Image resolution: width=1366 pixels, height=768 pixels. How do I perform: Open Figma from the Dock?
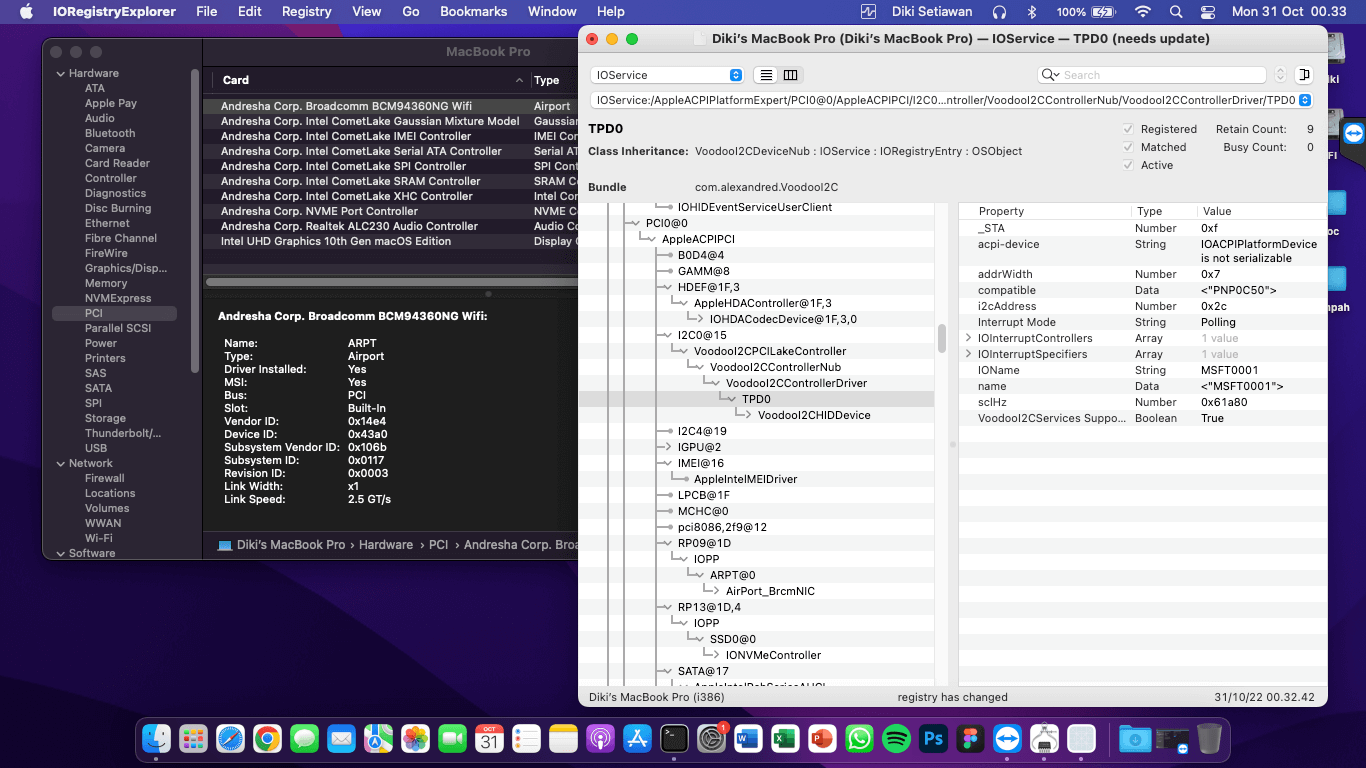[x=970, y=739]
